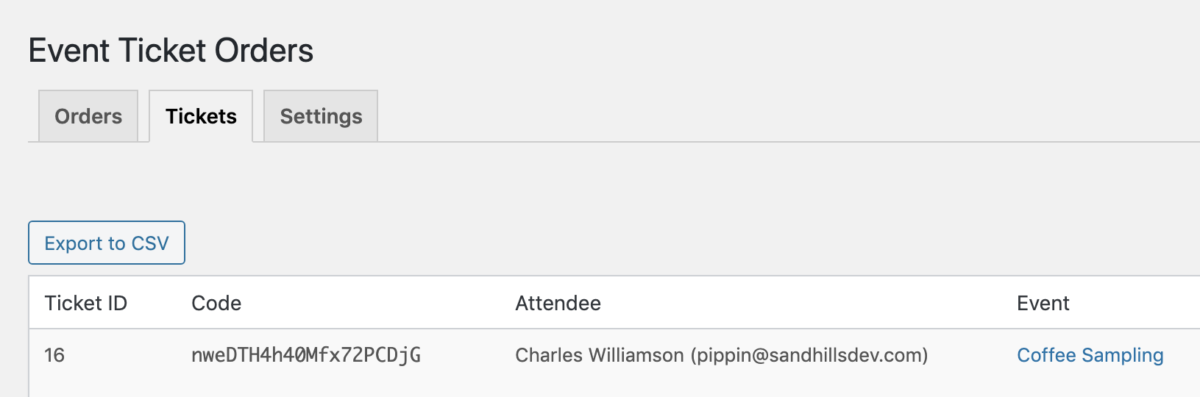The image size is (1200, 397).
Task: Select ticket ID 16 cell
Action: [55, 355]
